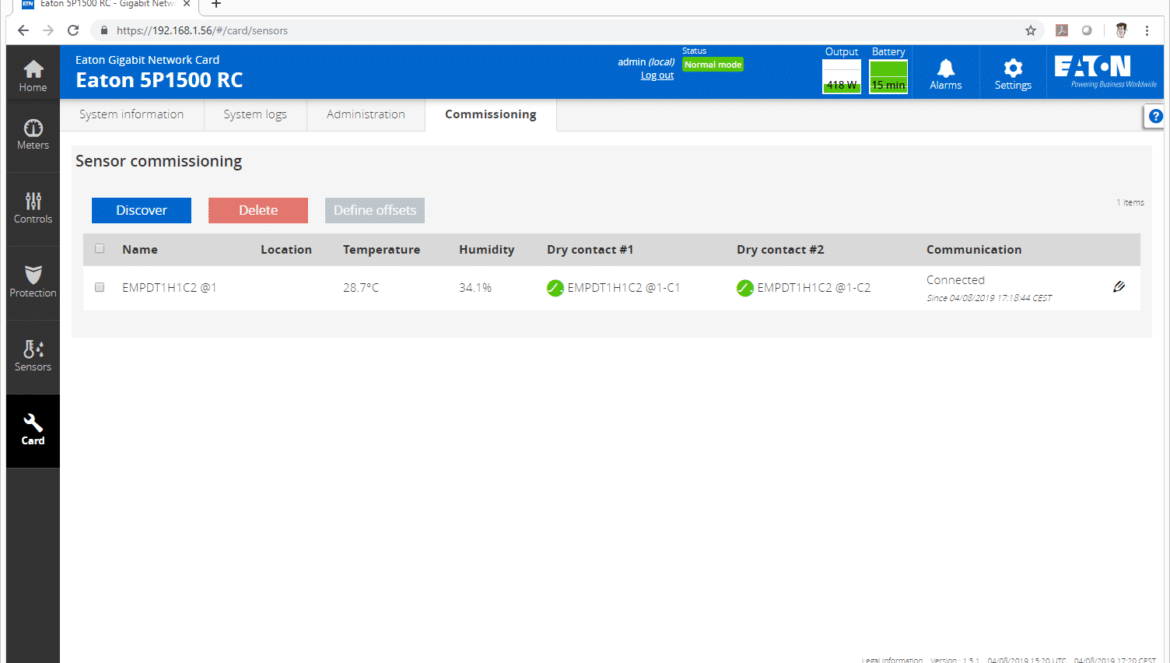Screen dimensions: 1170x663
Task: Switch to the System logs tab
Action: [x=255, y=115]
